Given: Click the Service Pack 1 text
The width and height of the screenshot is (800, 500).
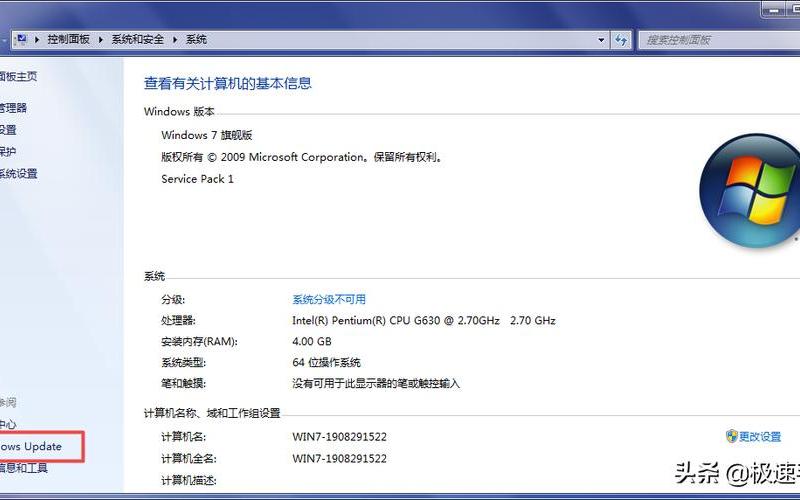Looking at the screenshot, I should point(197,179).
